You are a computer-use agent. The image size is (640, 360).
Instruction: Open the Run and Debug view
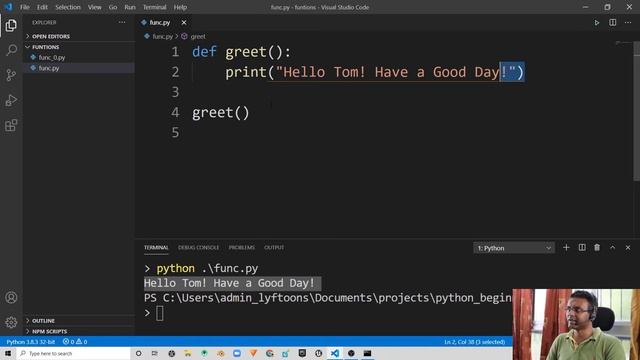point(11,100)
